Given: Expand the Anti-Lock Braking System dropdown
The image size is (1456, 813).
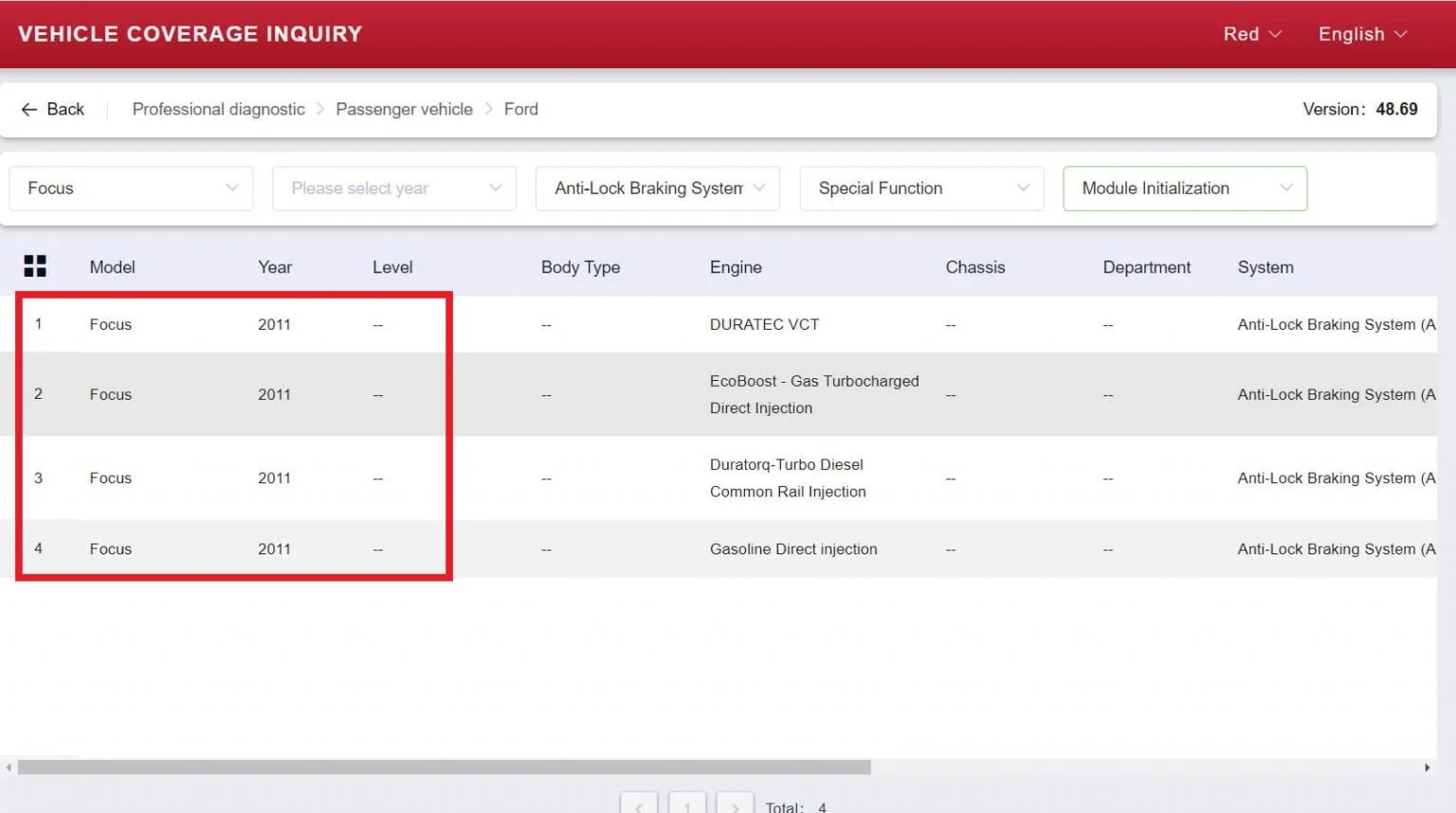Looking at the screenshot, I should pos(658,189).
